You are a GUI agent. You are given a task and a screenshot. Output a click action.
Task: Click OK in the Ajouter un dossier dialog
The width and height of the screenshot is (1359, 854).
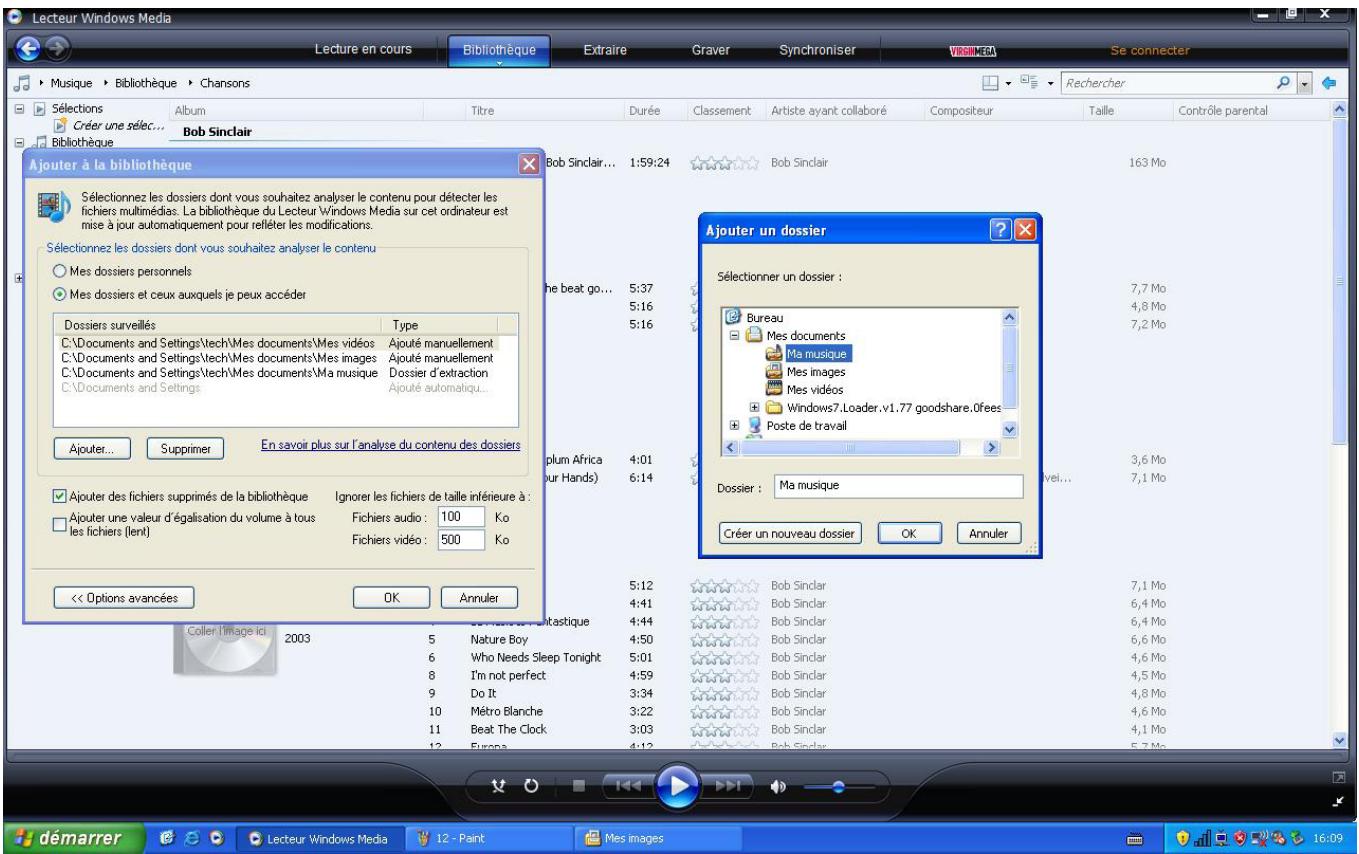pos(909,533)
